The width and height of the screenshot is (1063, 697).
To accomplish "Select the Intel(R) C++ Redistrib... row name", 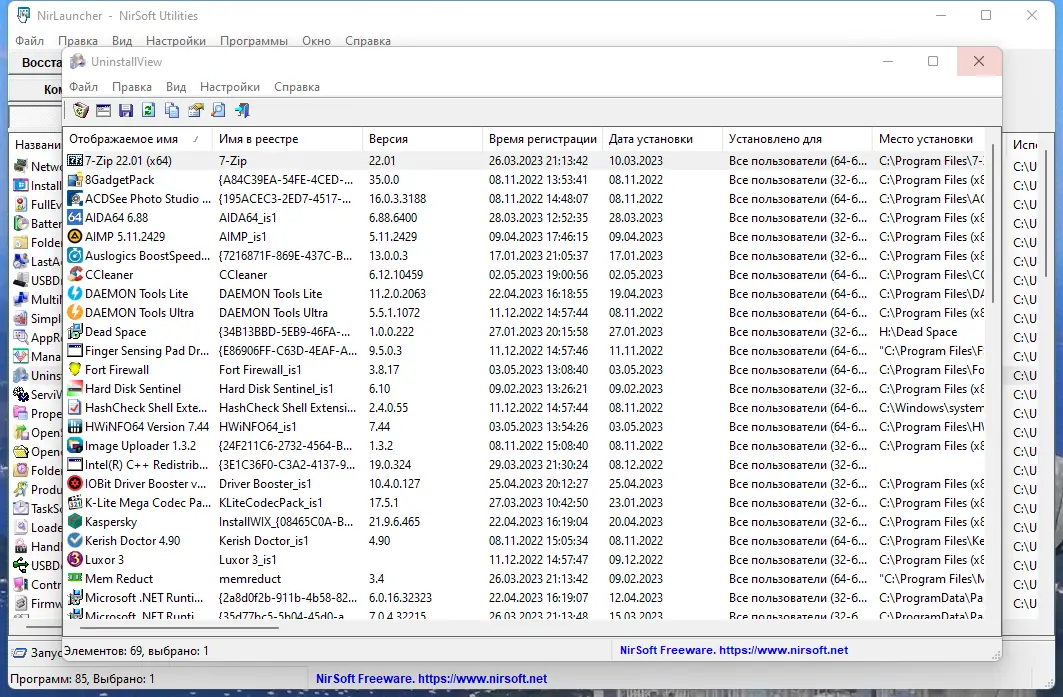I will point(146,464).
